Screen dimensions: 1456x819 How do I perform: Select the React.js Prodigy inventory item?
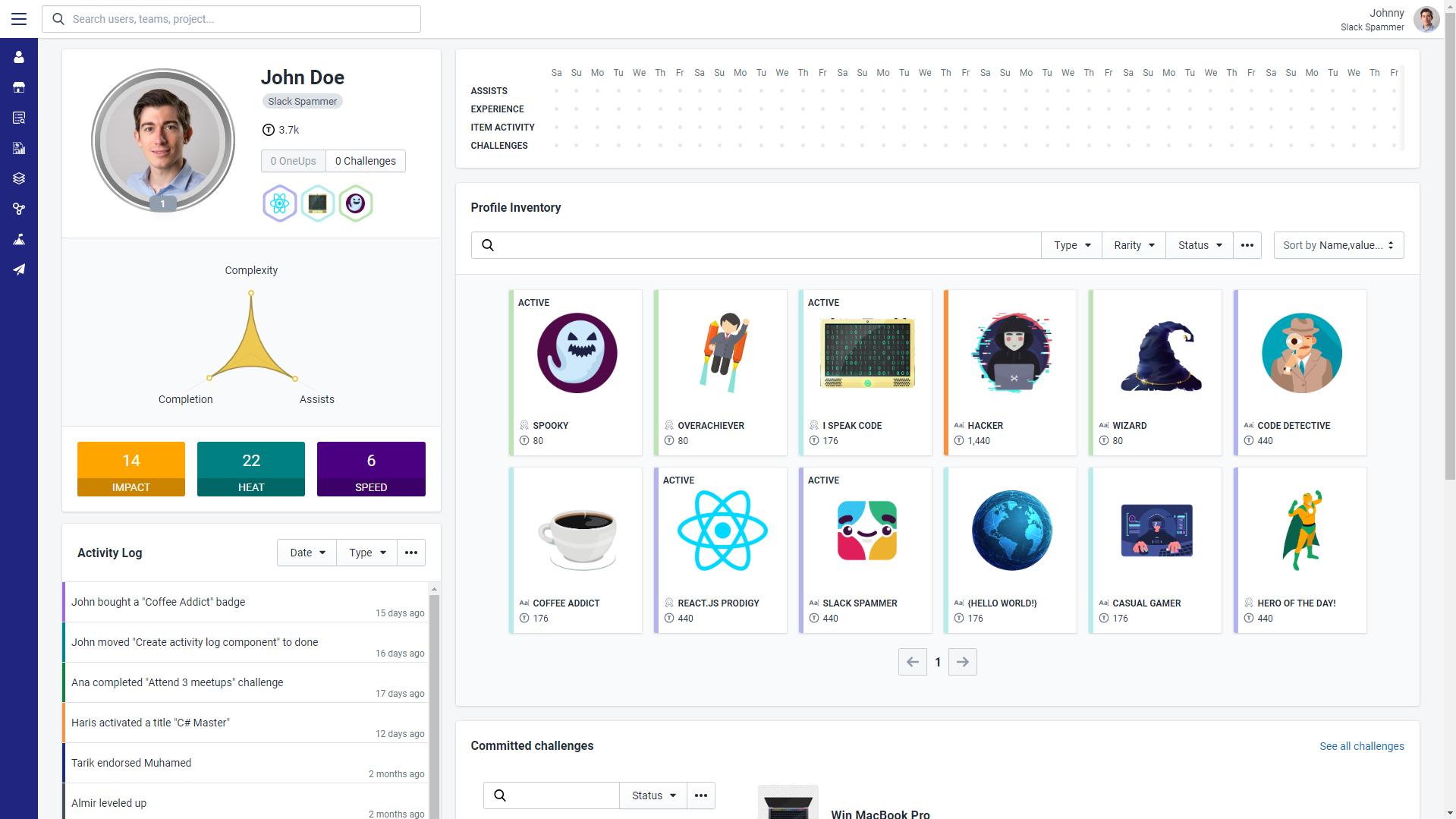pos(721,550)
